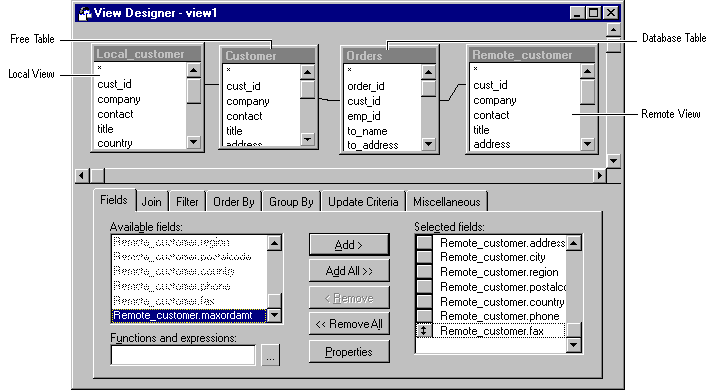Viewport: 714px width, 390px height.
Task: Click the View Designer title bar icon
Action: click(x=85, y=13)
